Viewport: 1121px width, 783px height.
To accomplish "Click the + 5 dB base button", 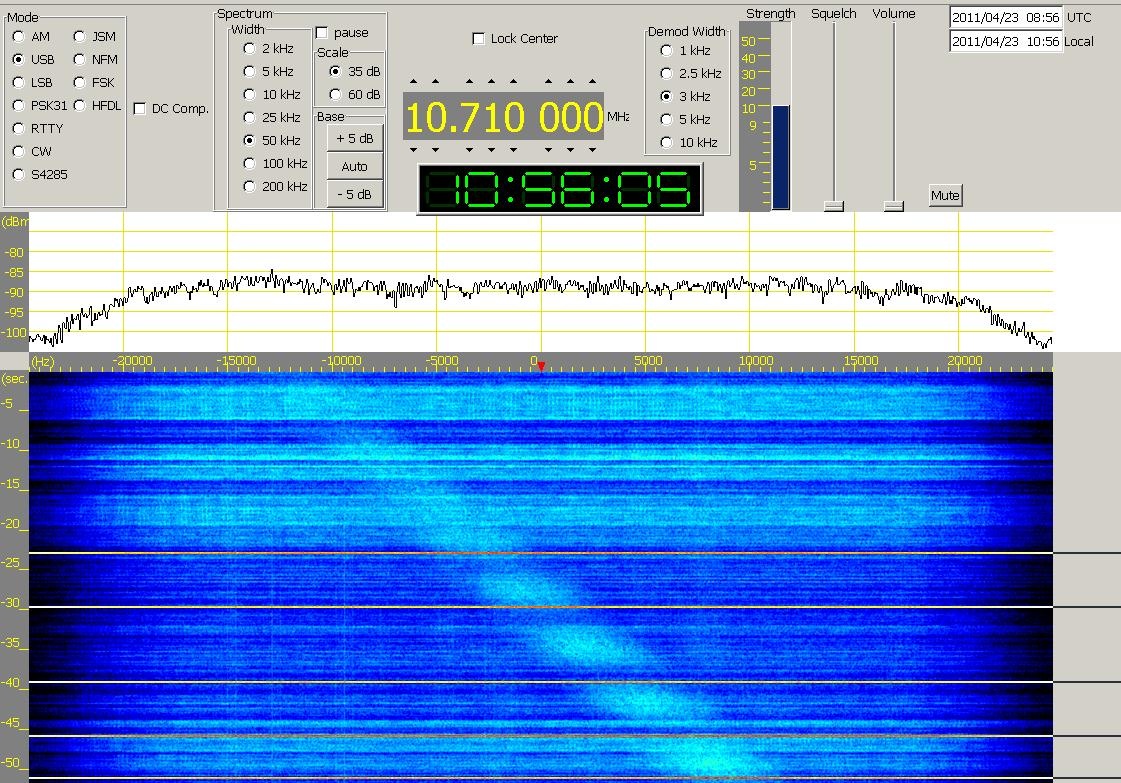I will click(x=355, y=139).
